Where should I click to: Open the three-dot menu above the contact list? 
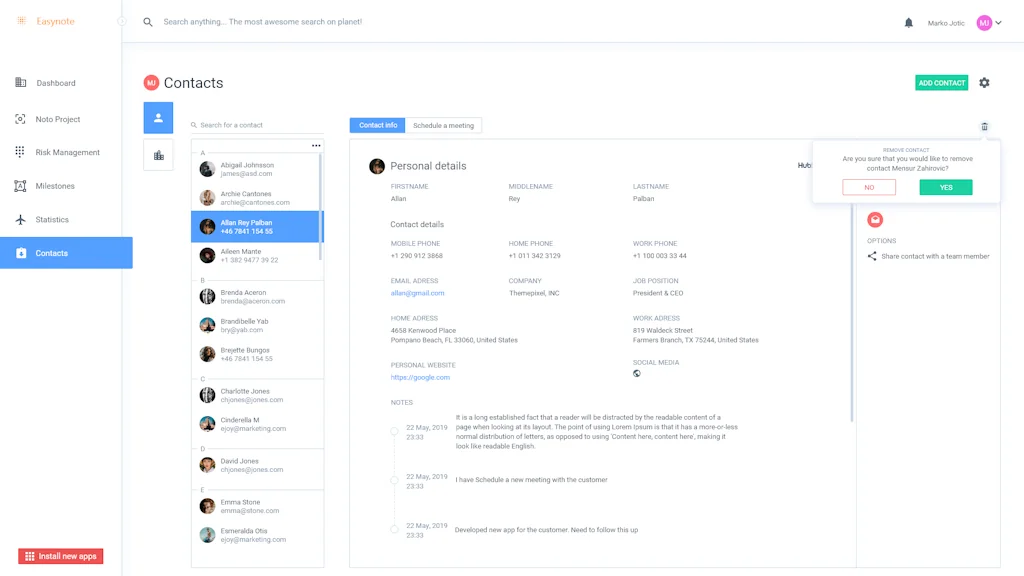point(316,145)
